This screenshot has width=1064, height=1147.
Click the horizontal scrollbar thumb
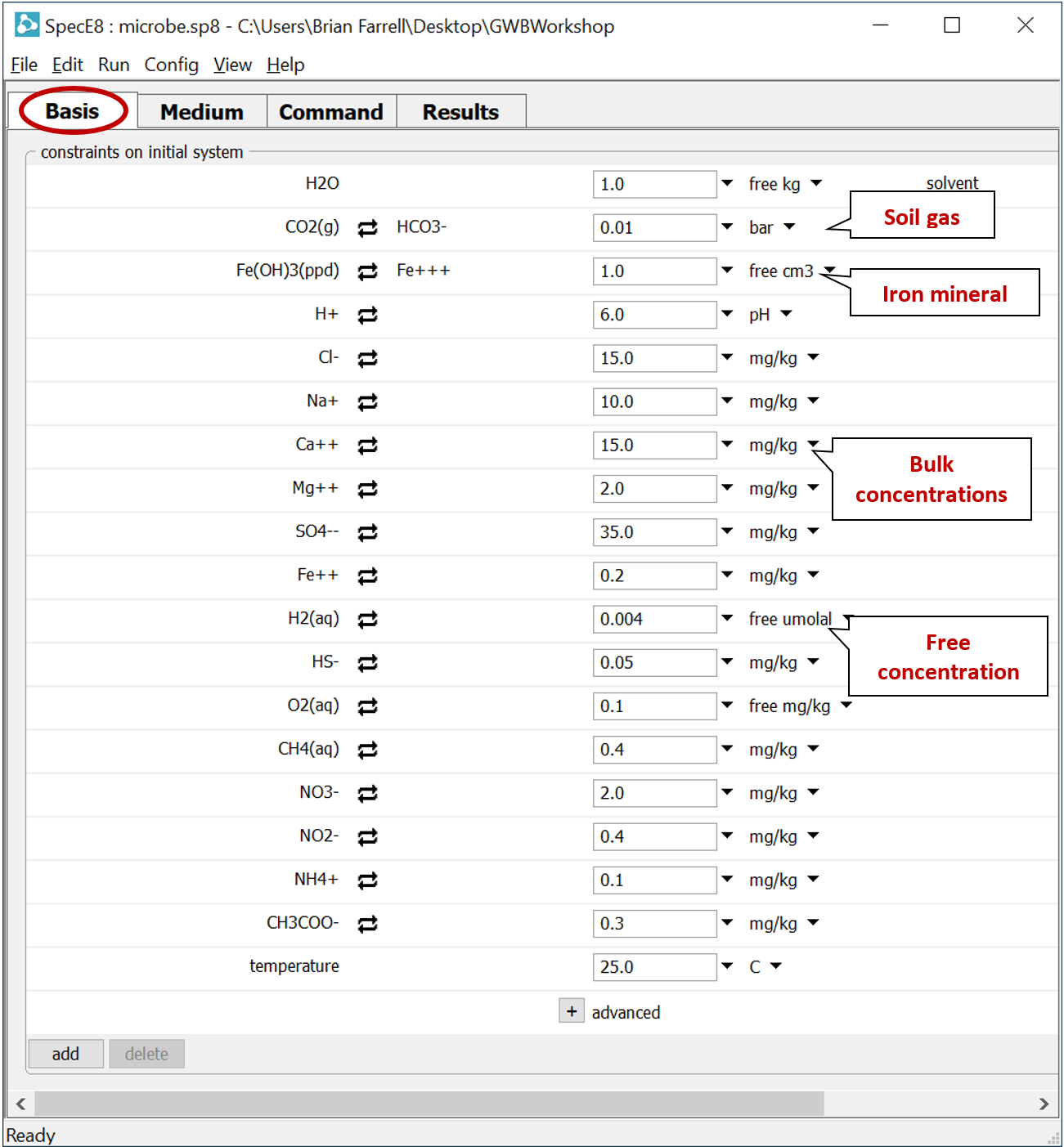click(429, 1104)
